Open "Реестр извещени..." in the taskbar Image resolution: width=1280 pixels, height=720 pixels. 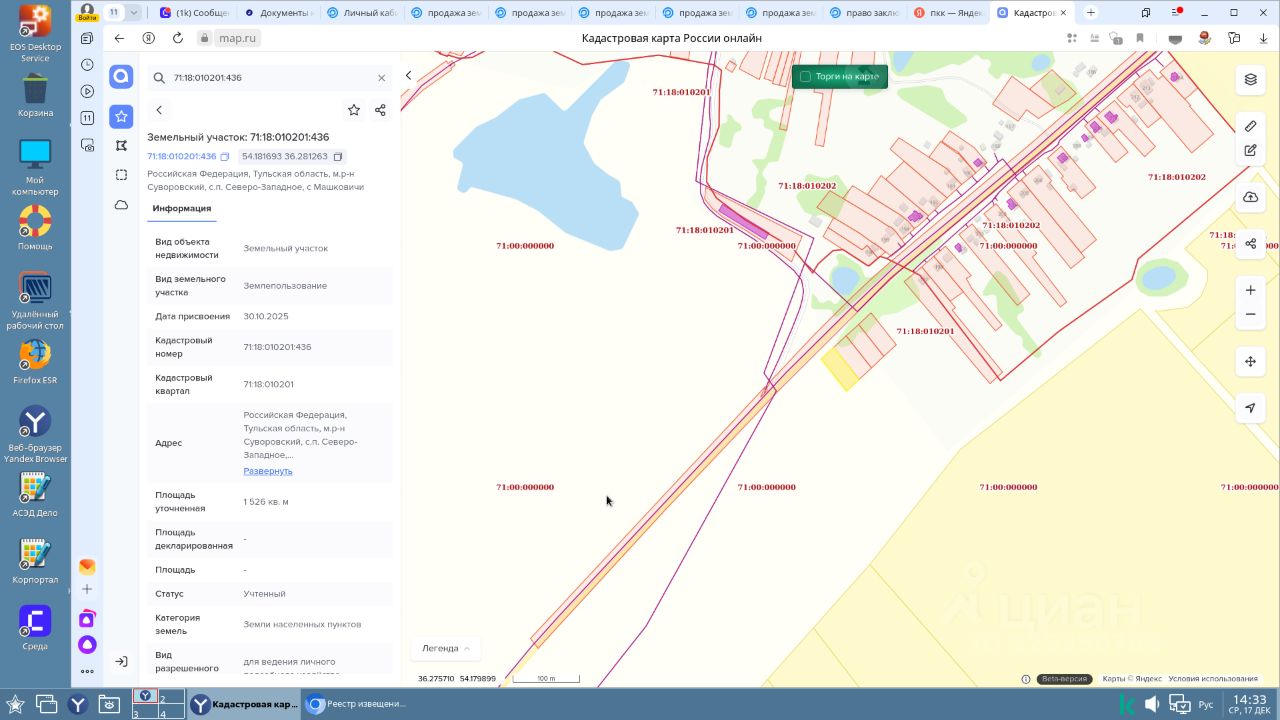coord(360,704)
